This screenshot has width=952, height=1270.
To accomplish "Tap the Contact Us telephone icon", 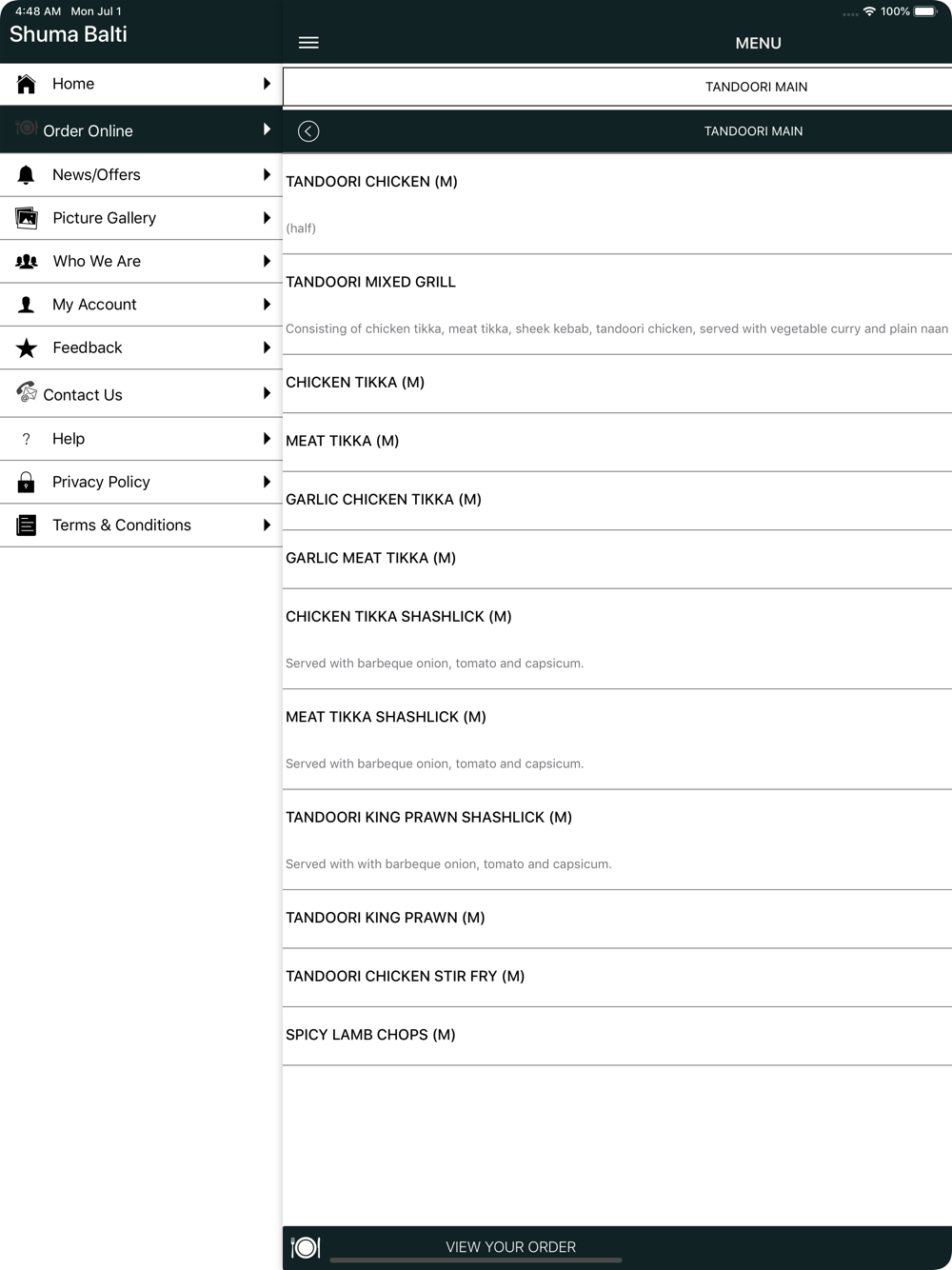I will 27,392.
